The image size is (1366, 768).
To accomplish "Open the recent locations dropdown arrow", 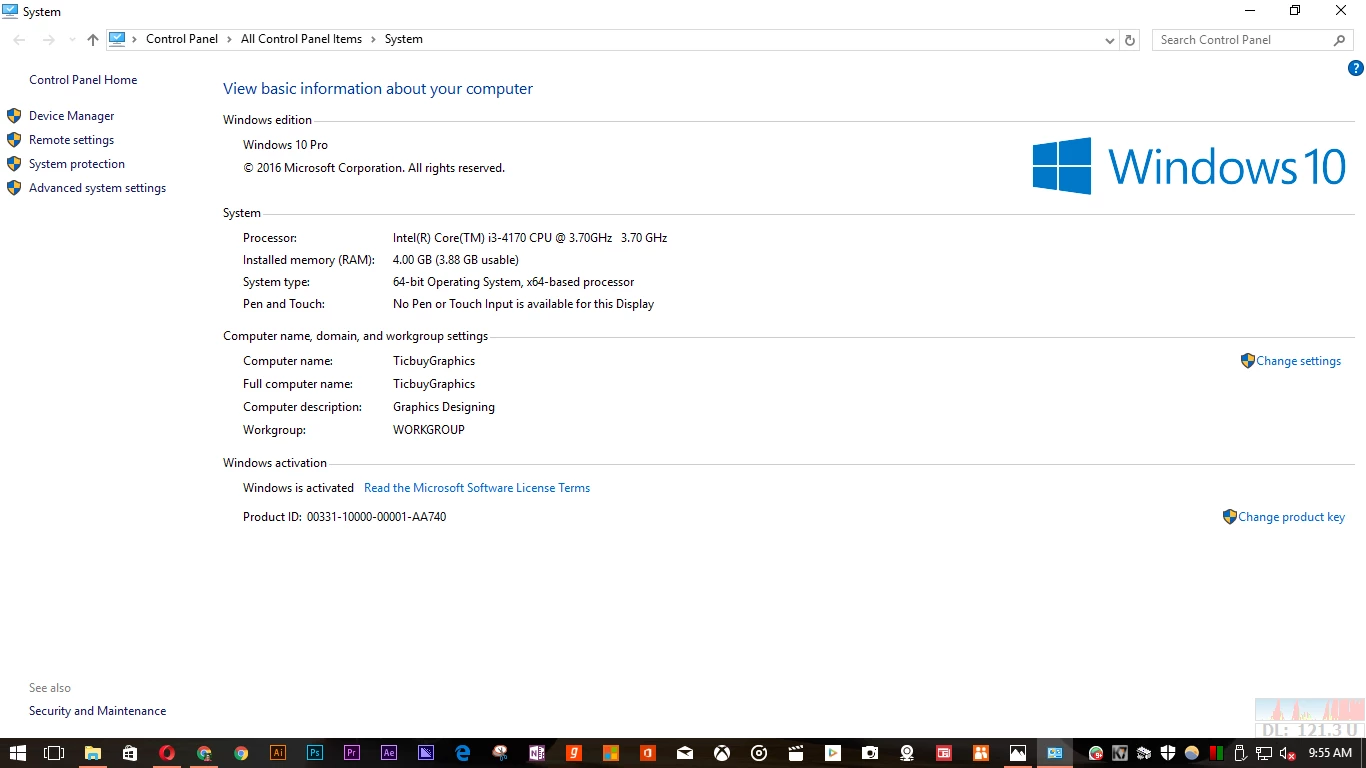I will click(x=72, y=40).
